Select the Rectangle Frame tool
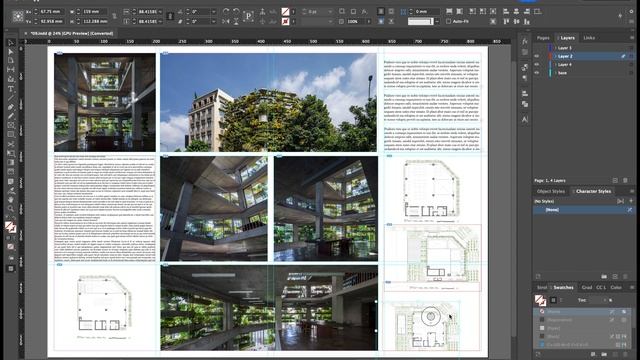Screen dimensions: 640x360 [x=11, y=125]
